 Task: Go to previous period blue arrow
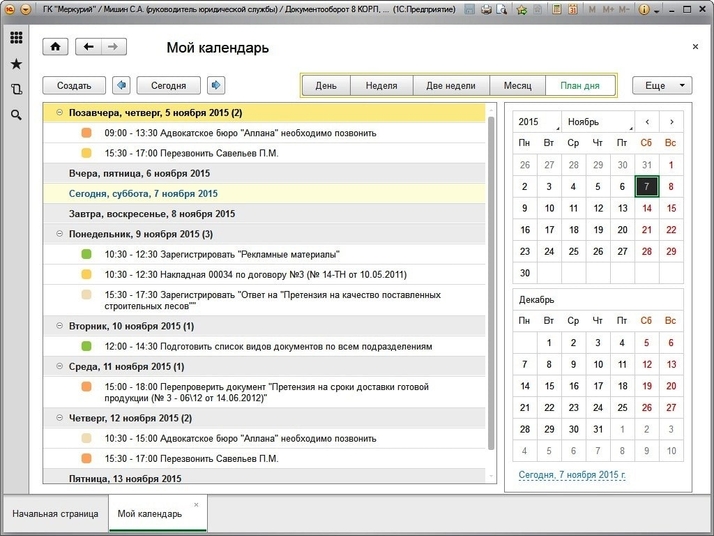[121, 86]
